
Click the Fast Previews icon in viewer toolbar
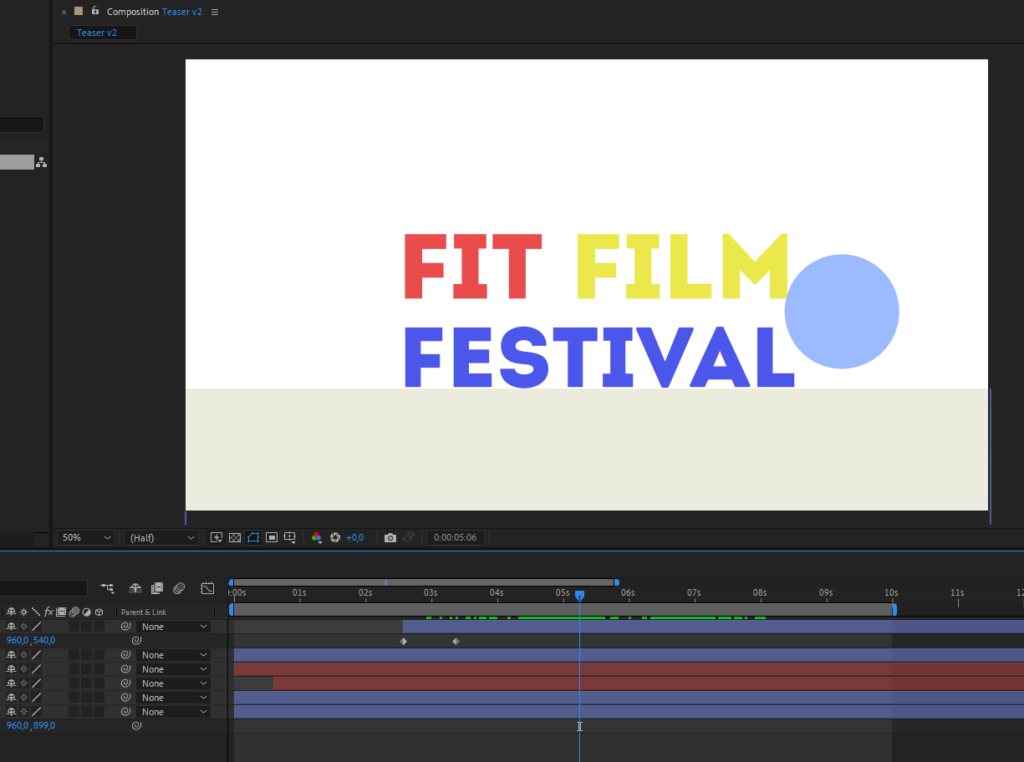pyautogui.click(x=216, y=538)
